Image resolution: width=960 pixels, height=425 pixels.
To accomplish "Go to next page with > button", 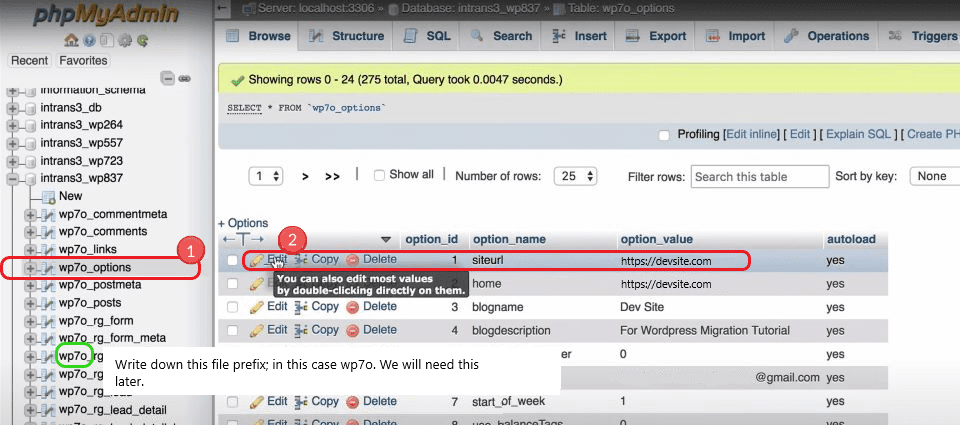I will click(305, 176).
